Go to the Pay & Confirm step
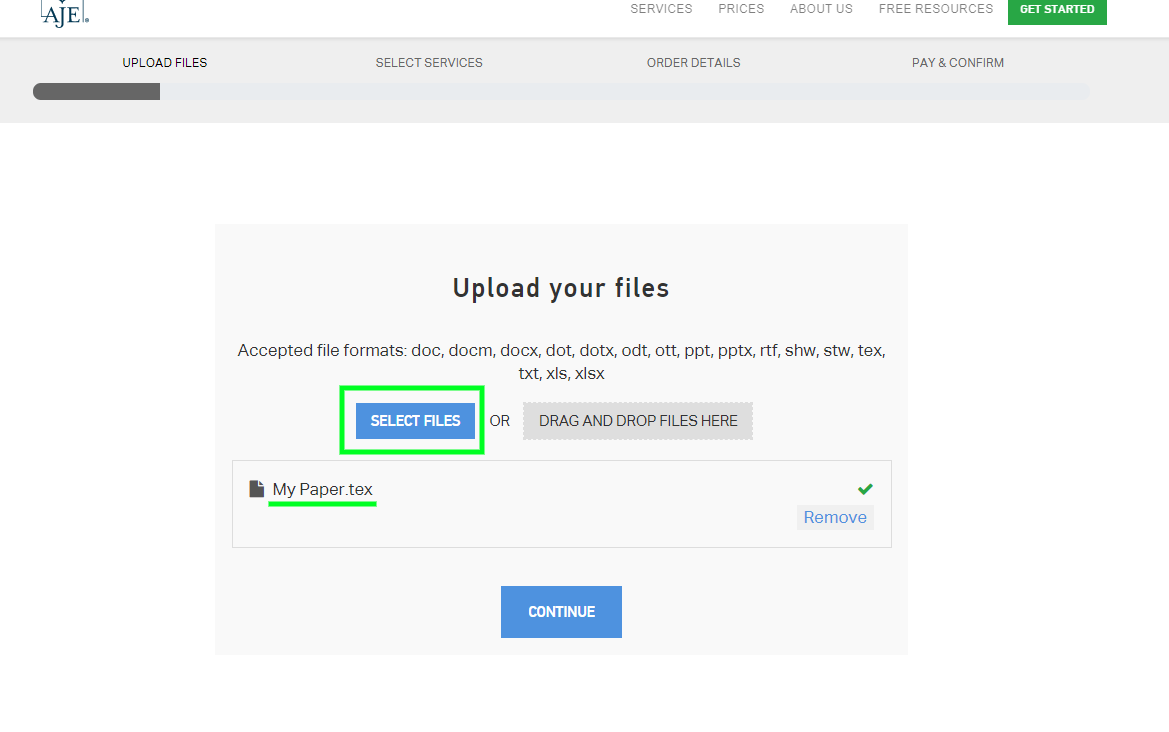 click(x=958, y=63)
